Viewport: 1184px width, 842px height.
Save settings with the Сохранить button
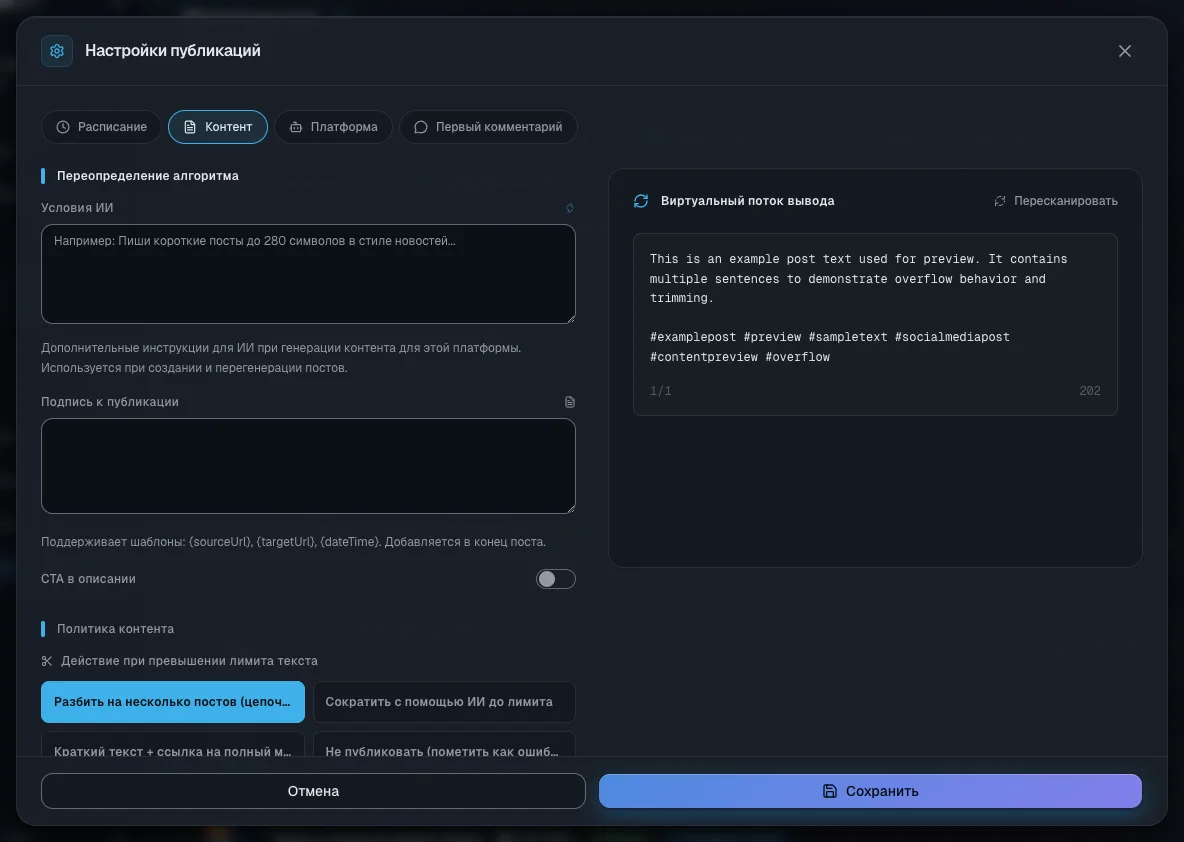point(870,791)
